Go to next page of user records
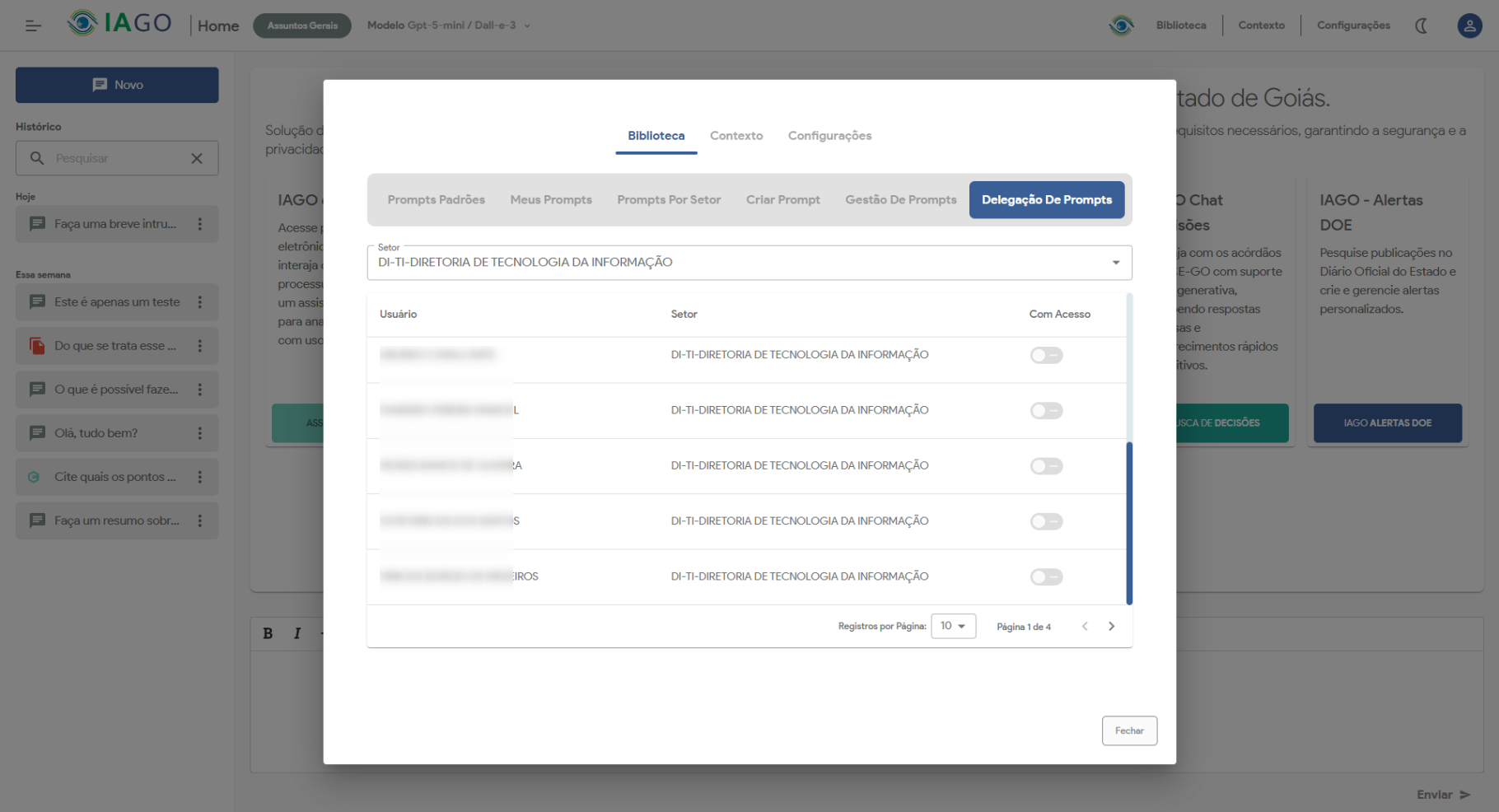Screen dimensions: 1499x812 (1111, 627)
